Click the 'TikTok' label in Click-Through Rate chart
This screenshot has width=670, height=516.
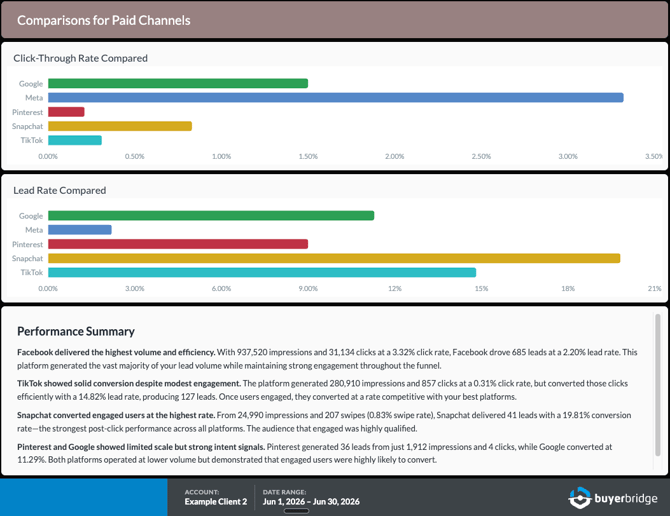(x=32, y=140)
